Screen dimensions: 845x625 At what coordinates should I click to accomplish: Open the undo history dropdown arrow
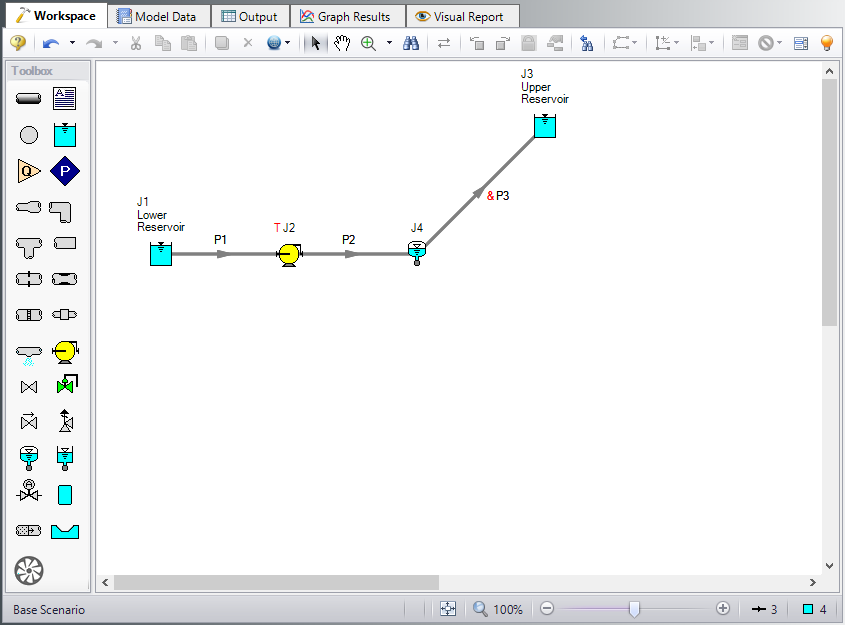click(x=72, y=43)
